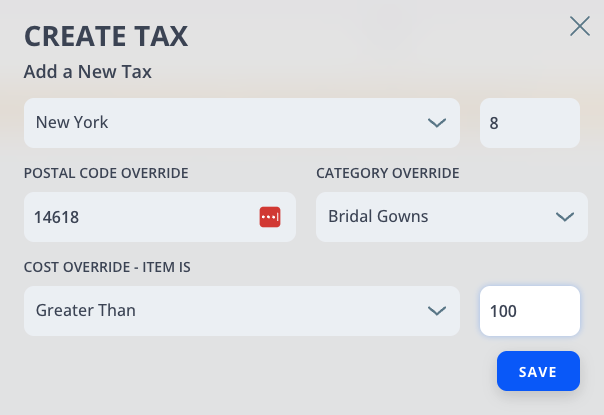This screenshot has height=415, width=604.
Task: Click the selected 'Bridal Gowns' text
Action: click(378, 216)
